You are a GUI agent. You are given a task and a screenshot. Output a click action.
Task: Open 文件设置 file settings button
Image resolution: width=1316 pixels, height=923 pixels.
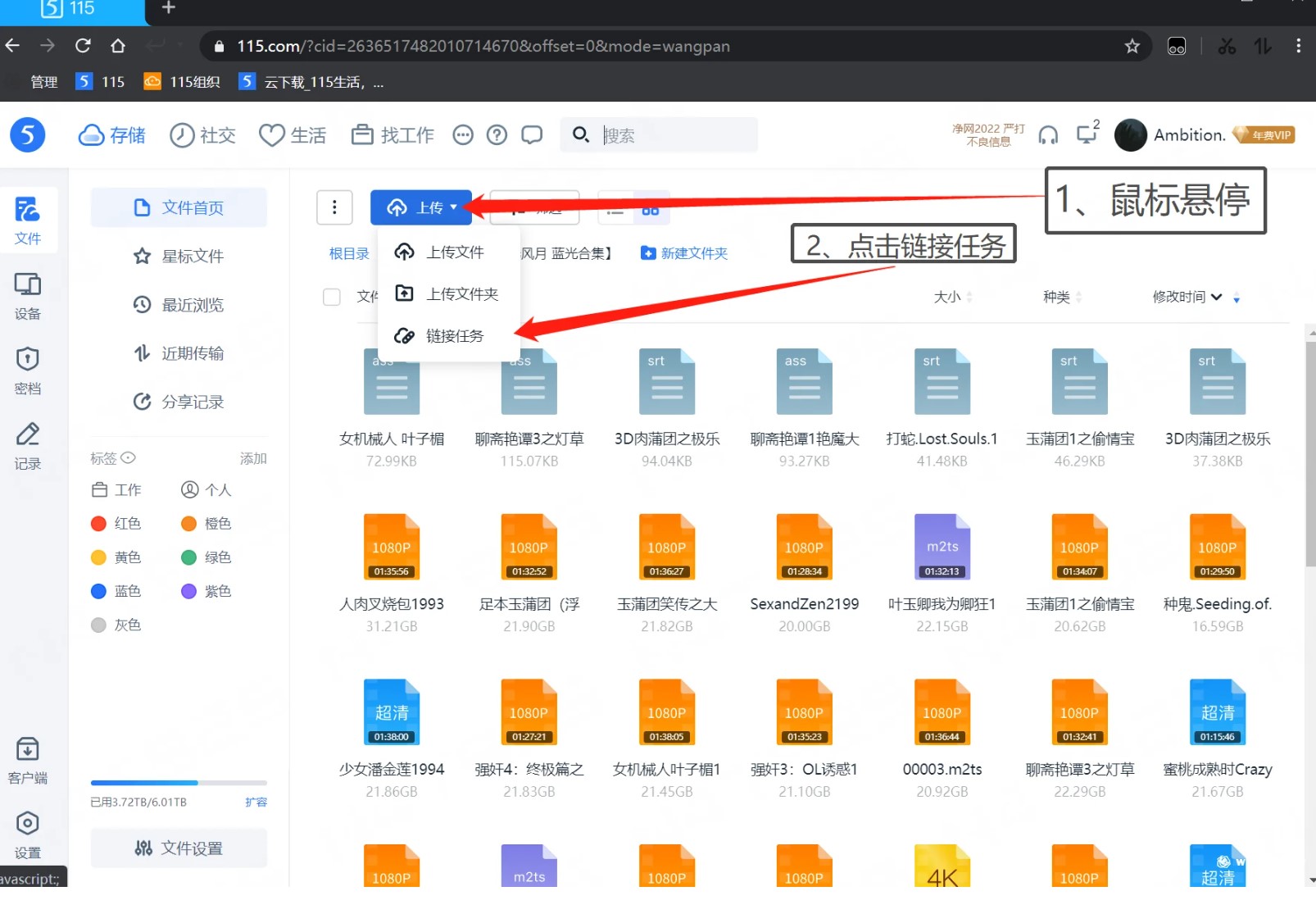tap(179, 848)
